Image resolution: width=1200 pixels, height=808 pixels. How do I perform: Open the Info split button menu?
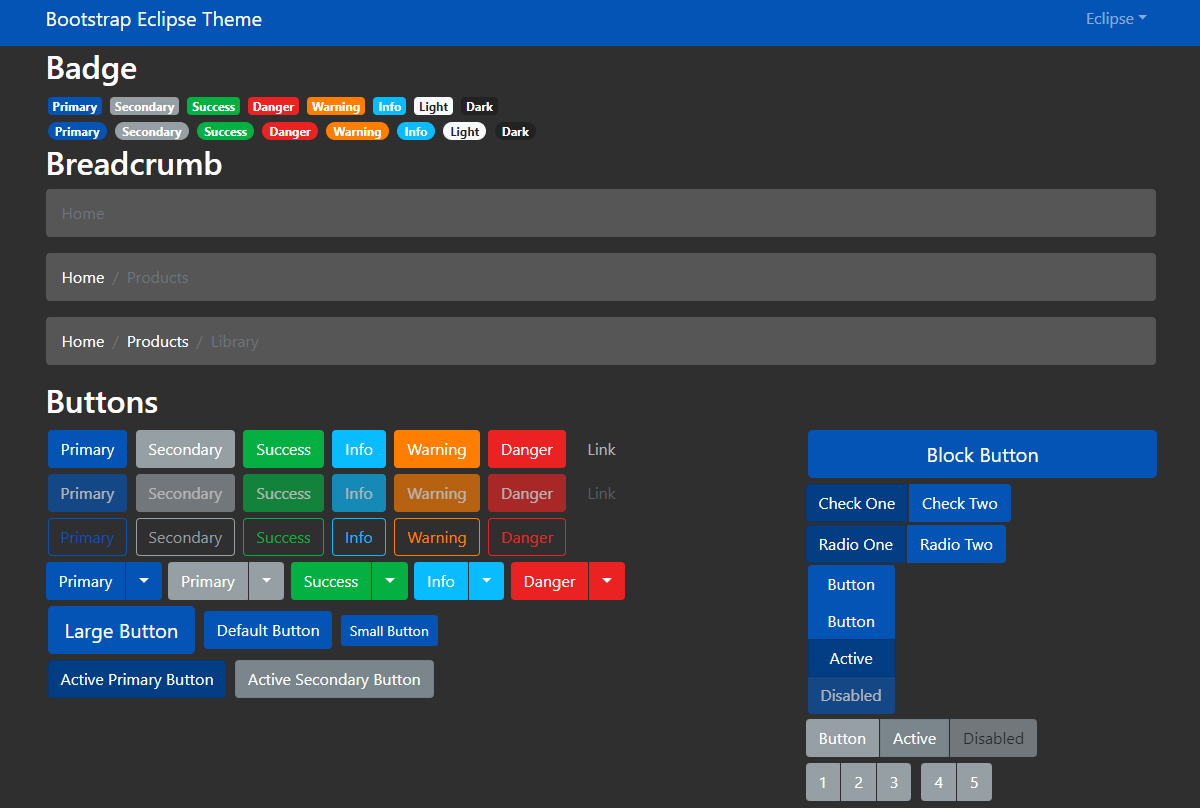pyautogui.click(x=486, y=581)
